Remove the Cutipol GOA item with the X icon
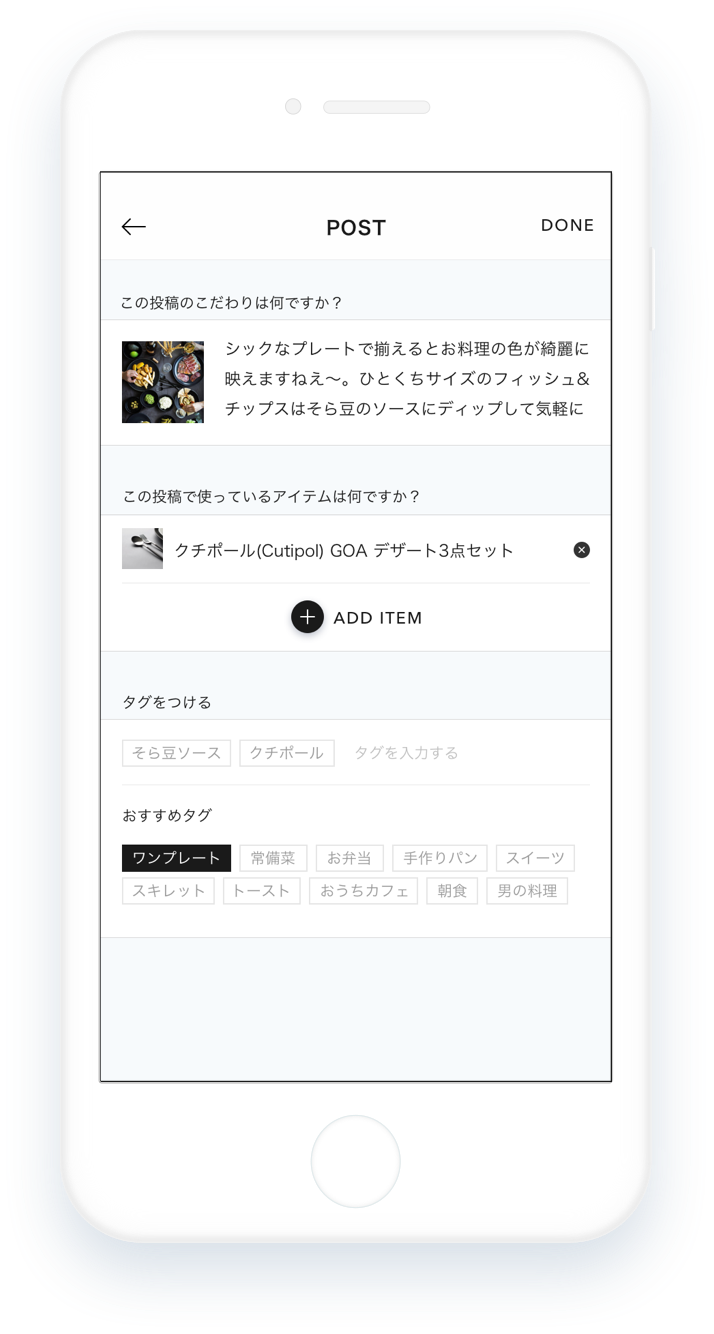Screen dimensions: 714x1334 [581, 550]
